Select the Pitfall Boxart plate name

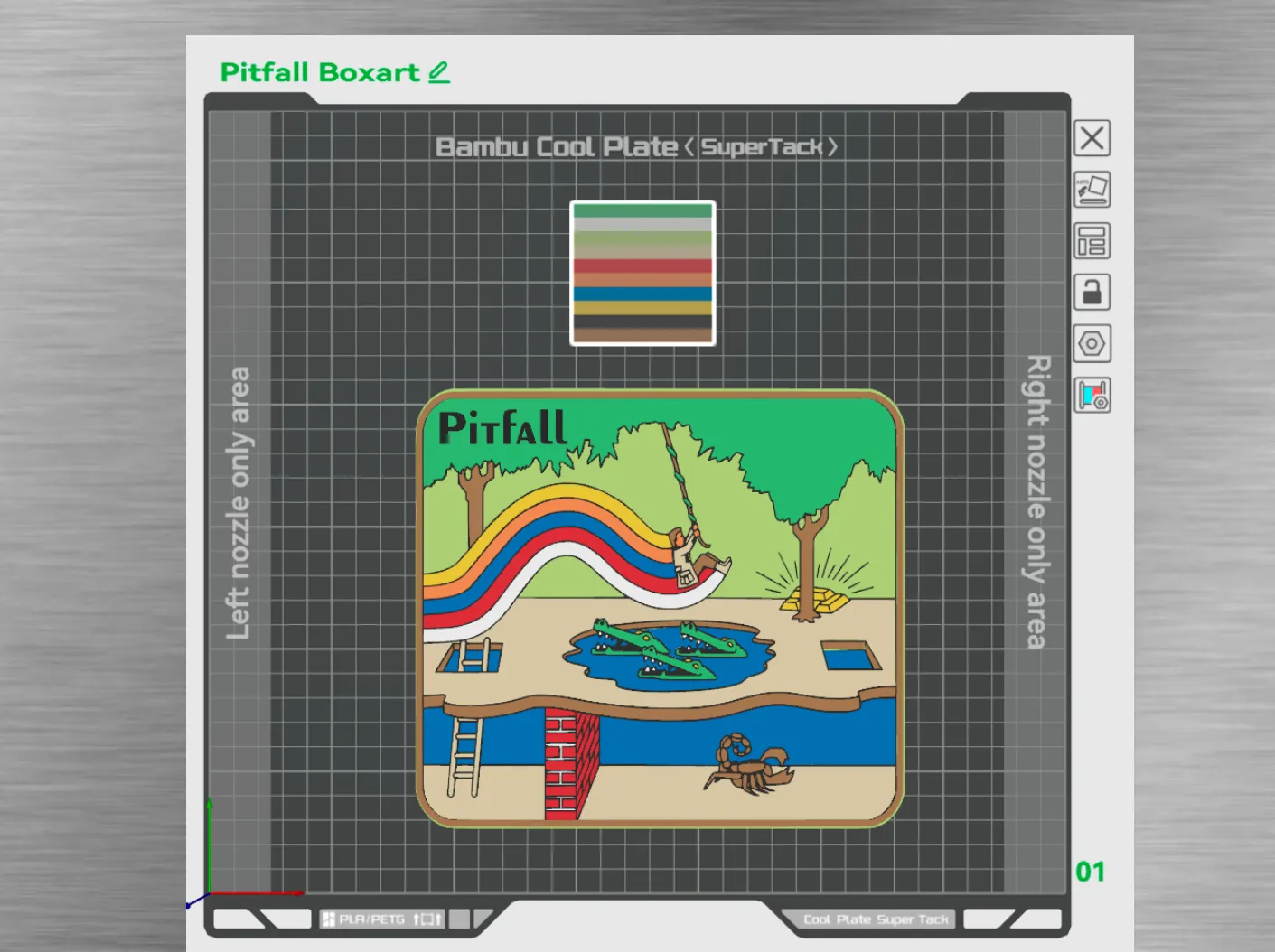click(320, 72)
